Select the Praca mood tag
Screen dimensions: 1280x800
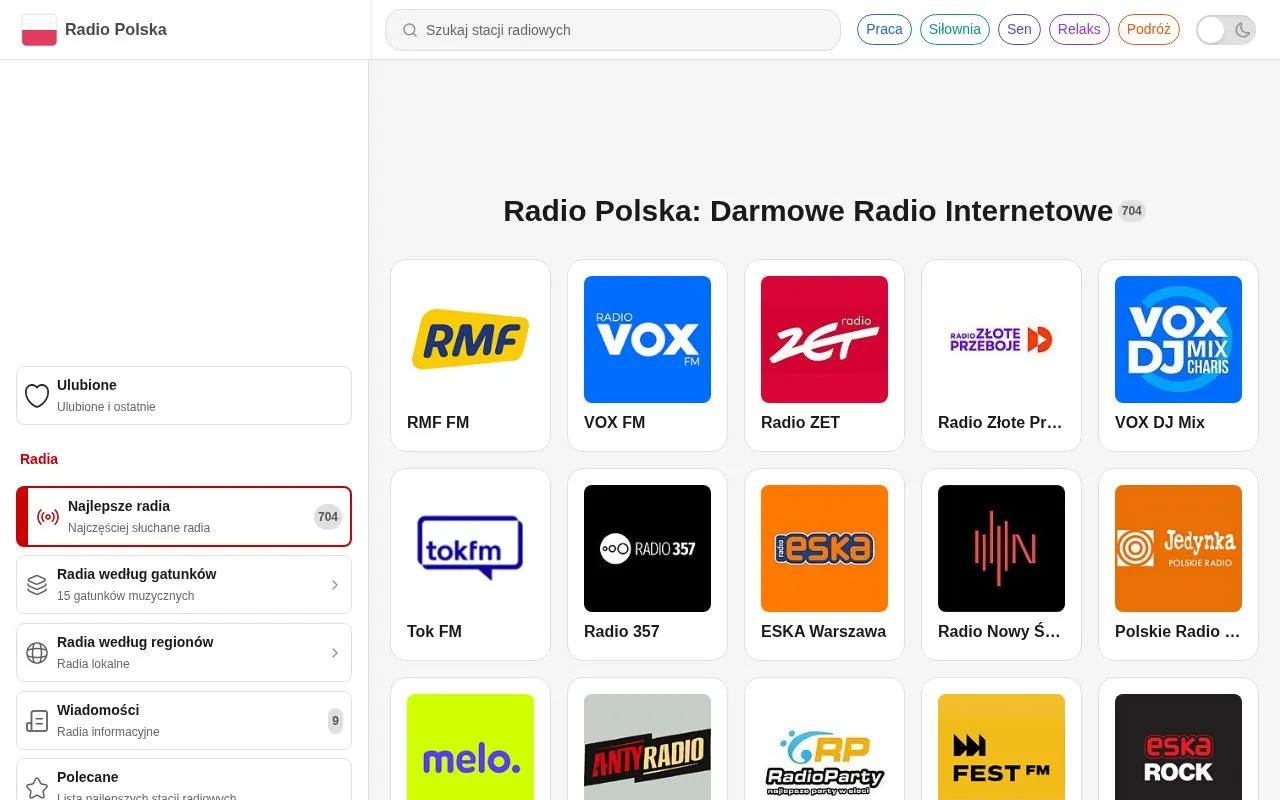click(x=884, y=29)
